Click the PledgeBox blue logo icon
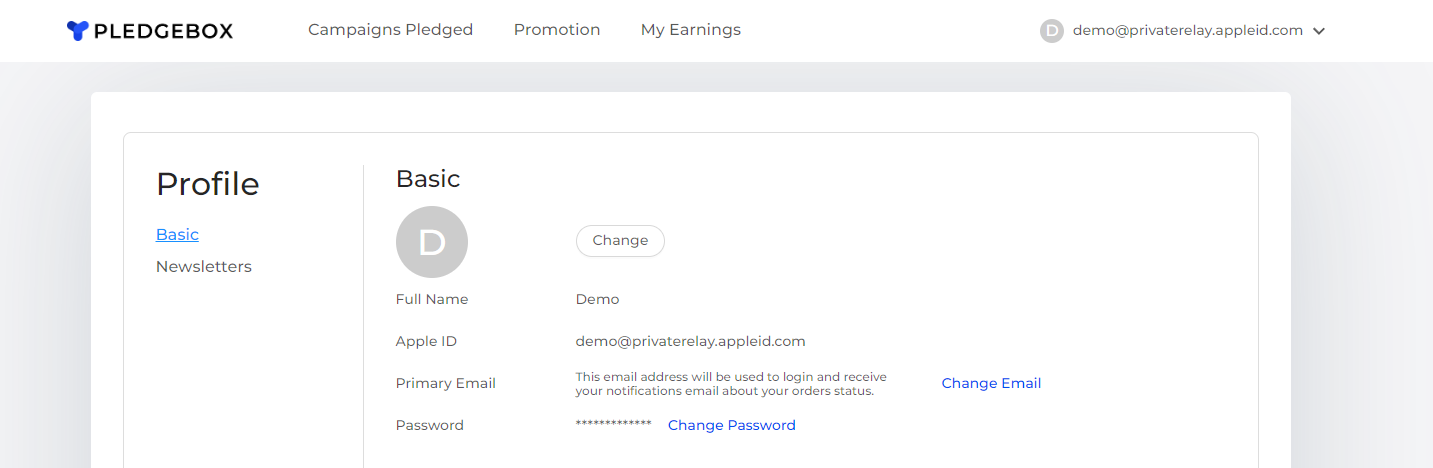Viewport: 1433px width, 468px height. click(78, 31)
